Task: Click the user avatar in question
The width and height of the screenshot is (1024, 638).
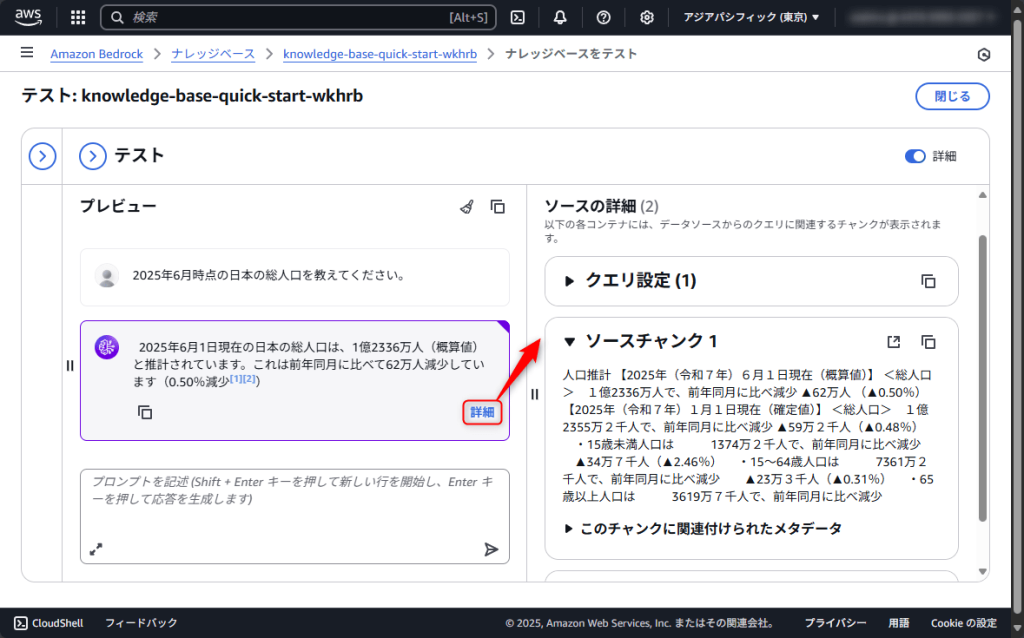Action: pyautogui.click(x=106, y=276)
